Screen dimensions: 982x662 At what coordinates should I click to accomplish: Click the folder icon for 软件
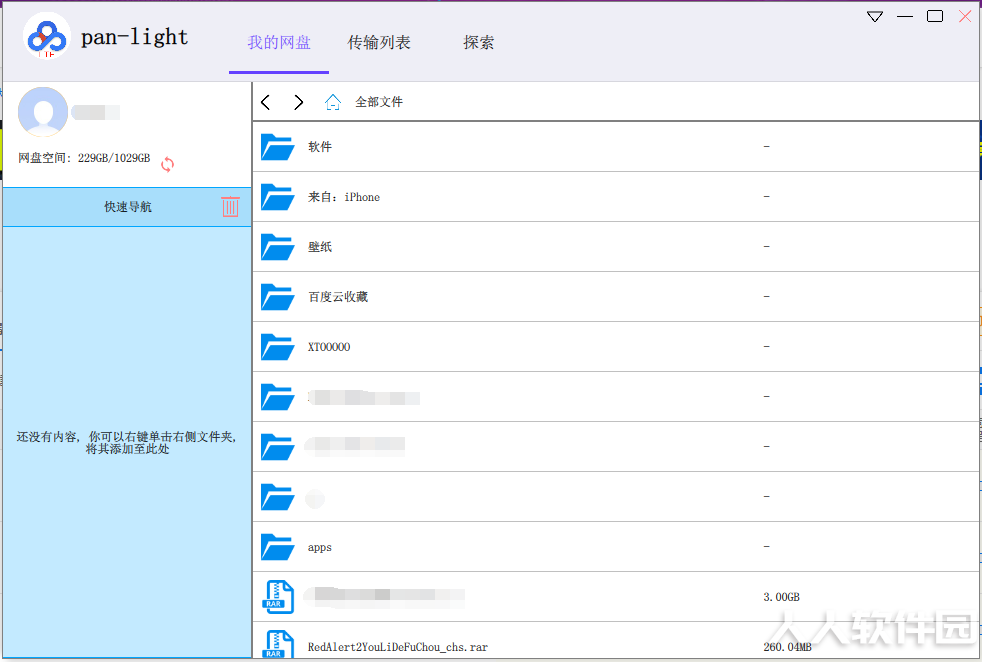[277, 147]
